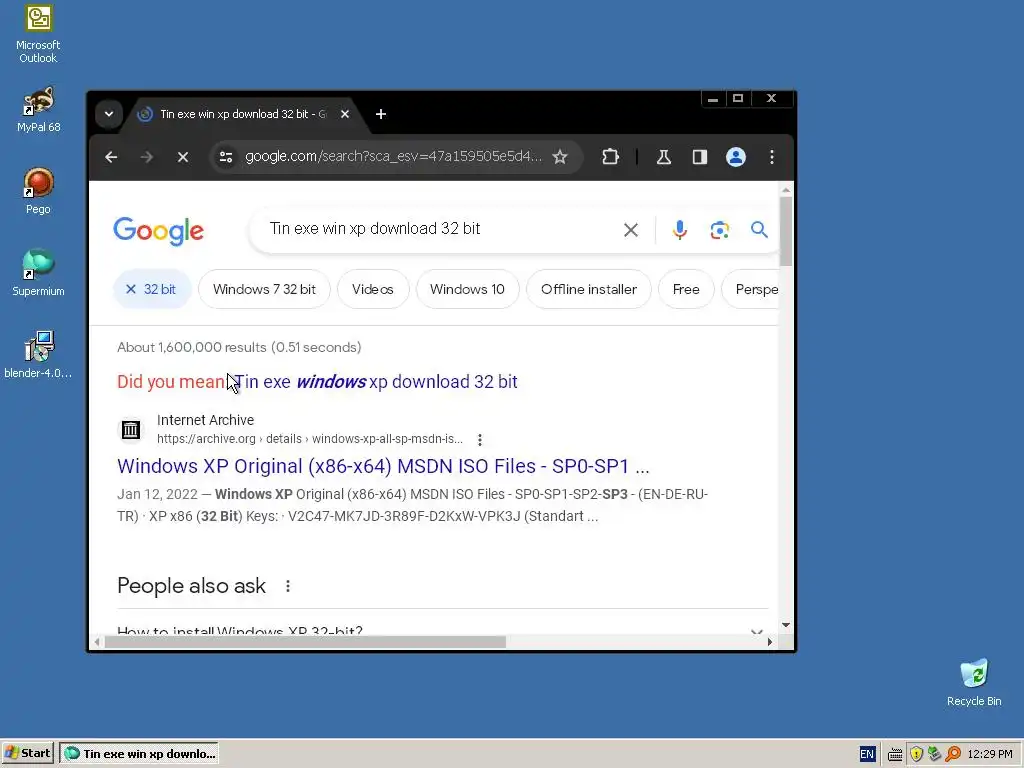1024x768 pixels.
Task: Click the vertical scrollbar thumb
Action: pyautogui.click(x=786, y=231)
